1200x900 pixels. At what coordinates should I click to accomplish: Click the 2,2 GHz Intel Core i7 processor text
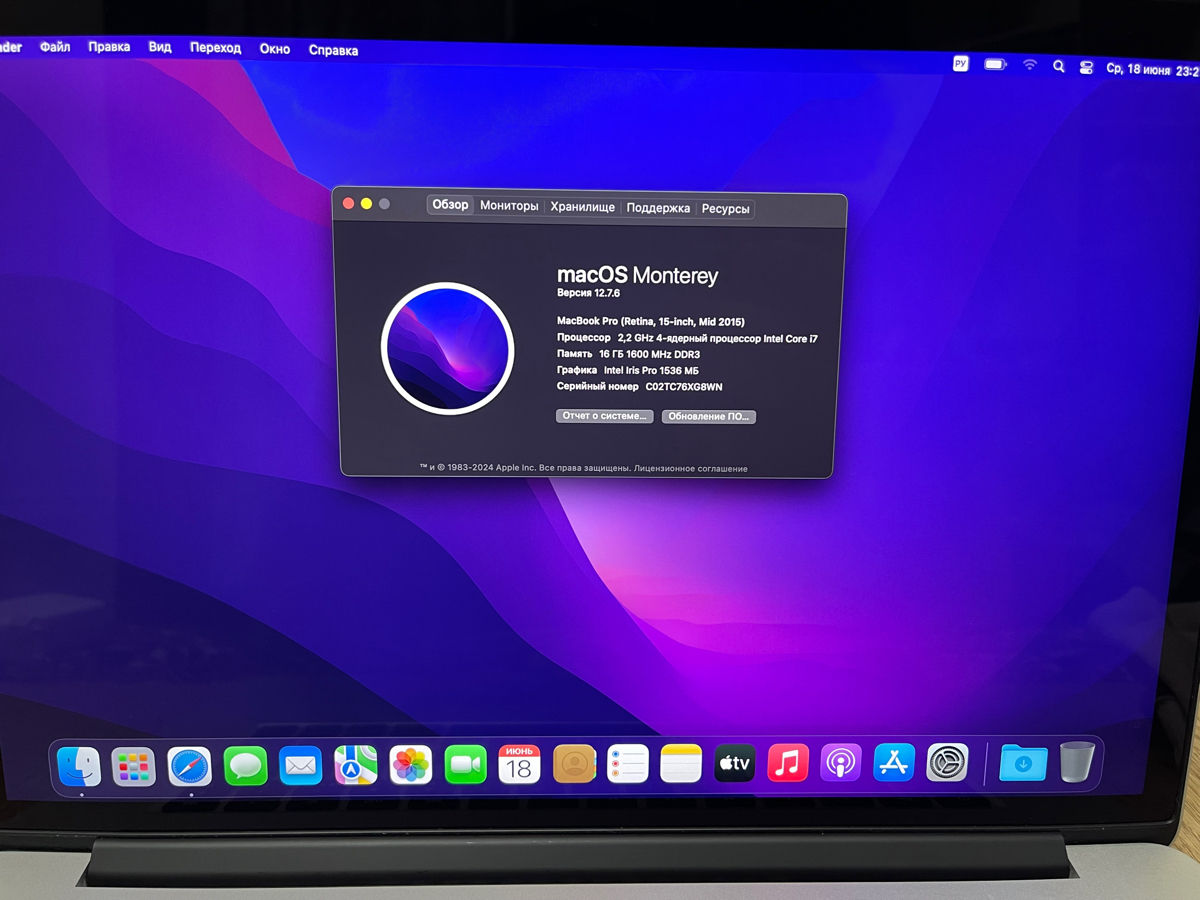point(717,339)
